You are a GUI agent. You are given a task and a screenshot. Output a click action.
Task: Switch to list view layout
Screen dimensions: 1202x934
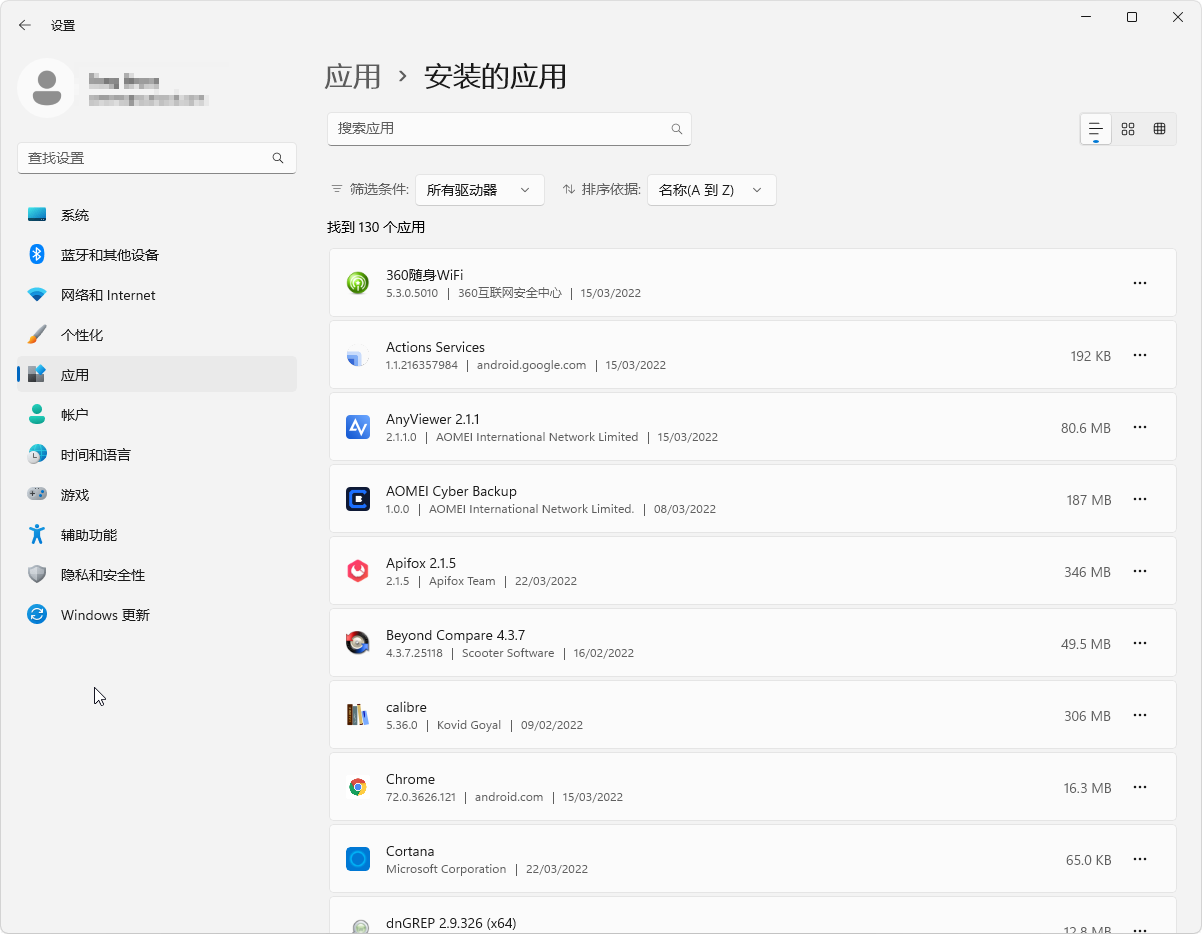point(1096,129)
